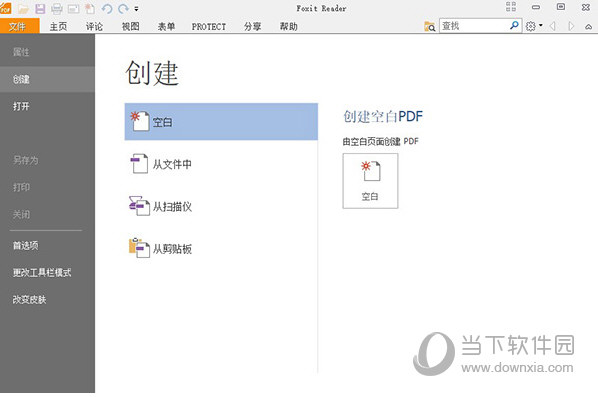The width and height of the screenshot is (598, 397).
Task: Print with the printer icon
Action: tap(57, 8)
